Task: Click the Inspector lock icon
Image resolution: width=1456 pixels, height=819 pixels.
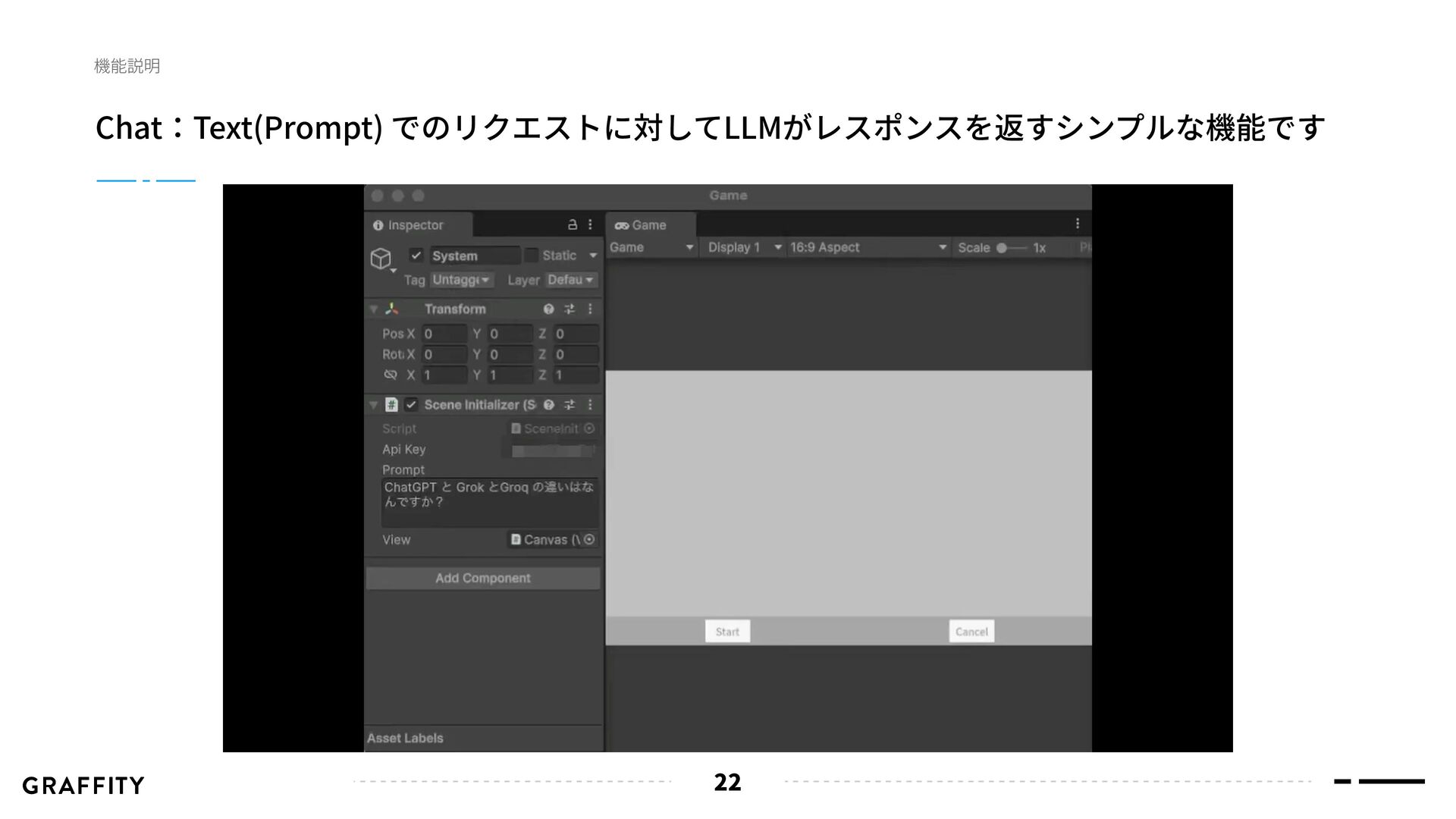Action: (573, 224)
